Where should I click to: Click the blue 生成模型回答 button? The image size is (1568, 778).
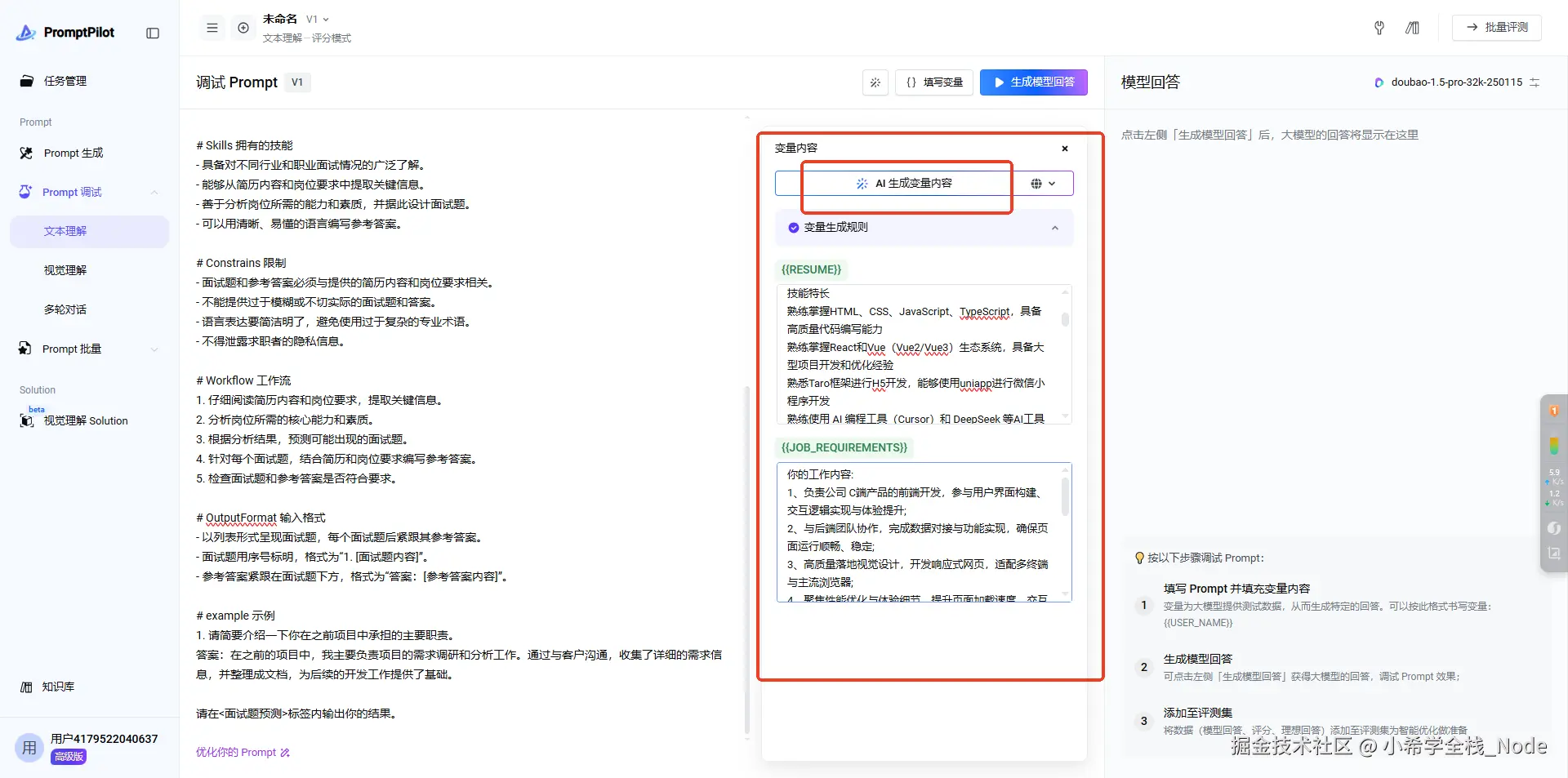pos(1034,82)
